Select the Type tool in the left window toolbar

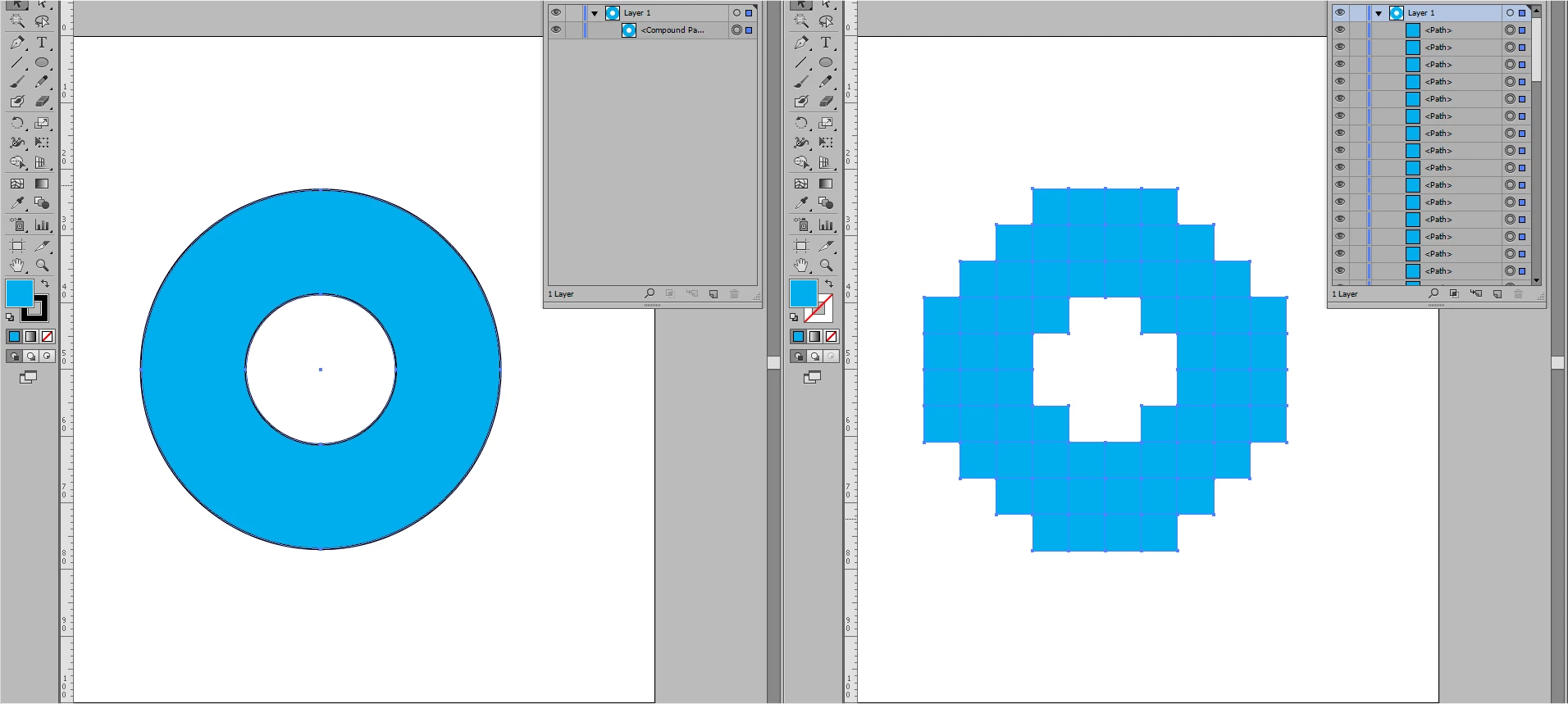coord(42,43)
